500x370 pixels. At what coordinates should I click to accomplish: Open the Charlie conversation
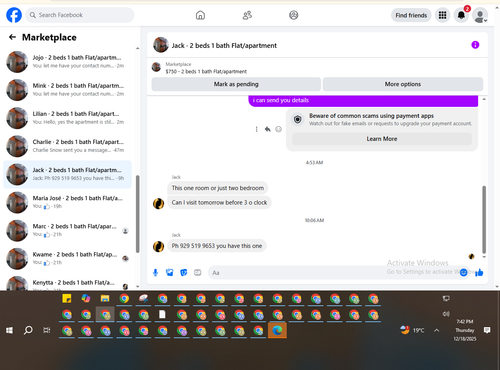(x=67, y=146)
